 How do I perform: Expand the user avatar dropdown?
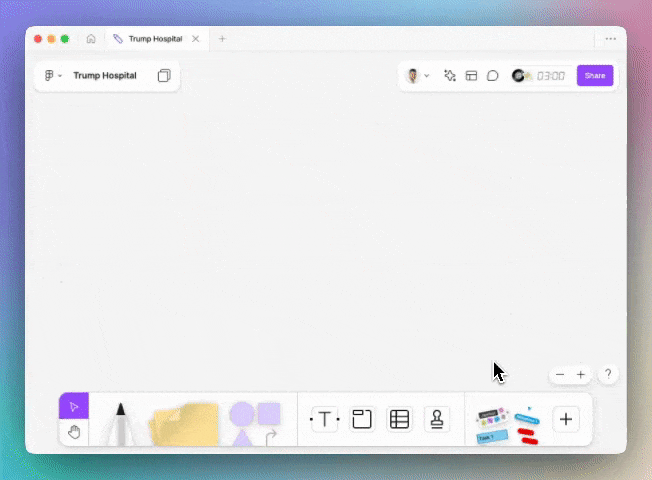click(x=417, y=76)
